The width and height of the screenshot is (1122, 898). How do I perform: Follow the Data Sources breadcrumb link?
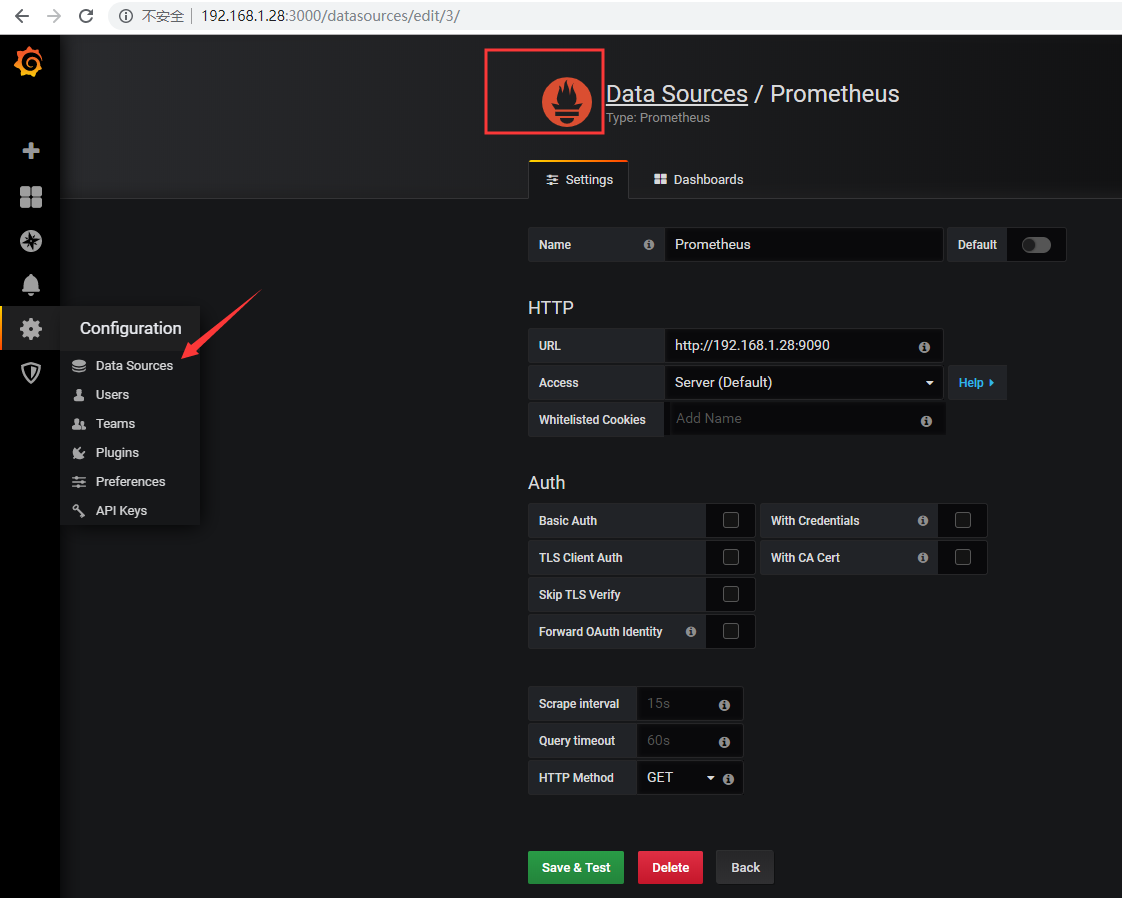pyautogui.click(x=677, y=94)
